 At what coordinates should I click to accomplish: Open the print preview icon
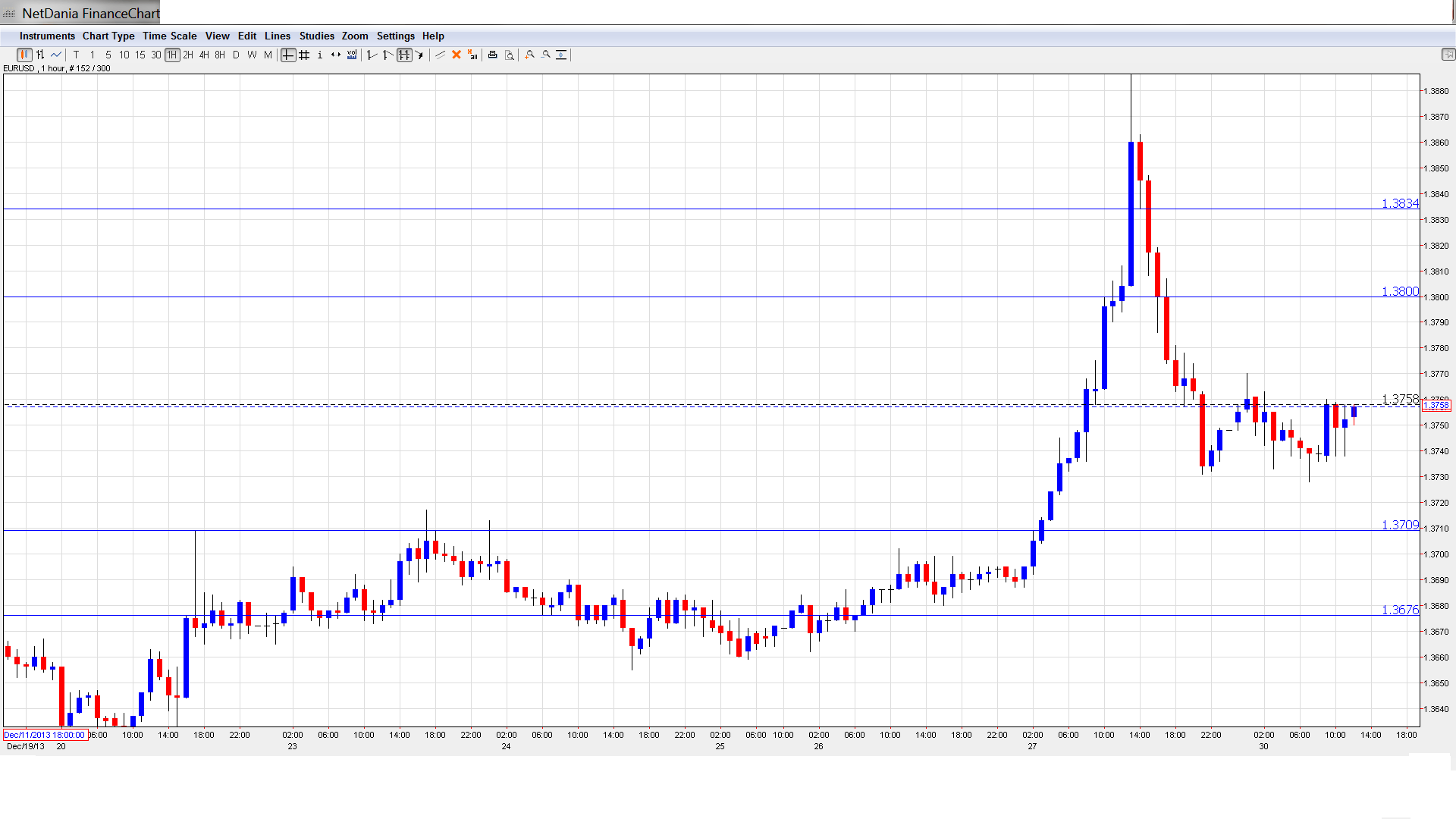click(510, 55)
